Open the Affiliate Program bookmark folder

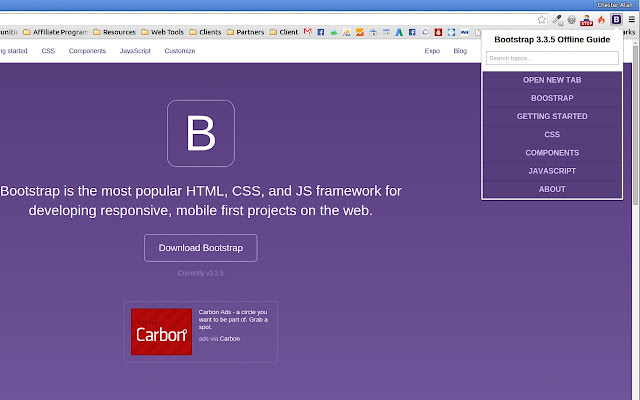tap(55, 32)
